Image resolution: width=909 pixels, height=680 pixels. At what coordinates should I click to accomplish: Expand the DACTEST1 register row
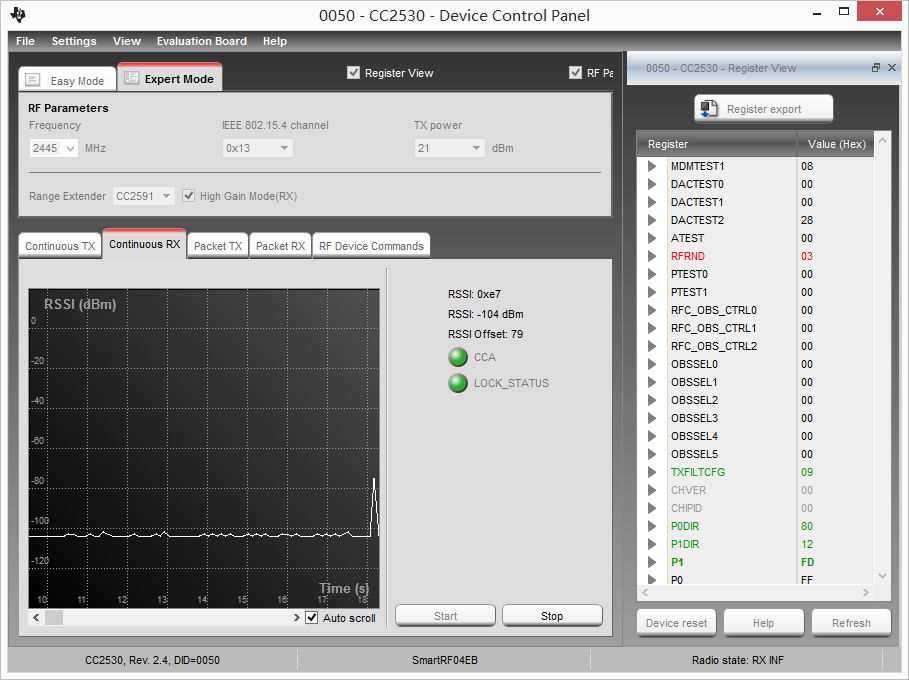(652, 202)
